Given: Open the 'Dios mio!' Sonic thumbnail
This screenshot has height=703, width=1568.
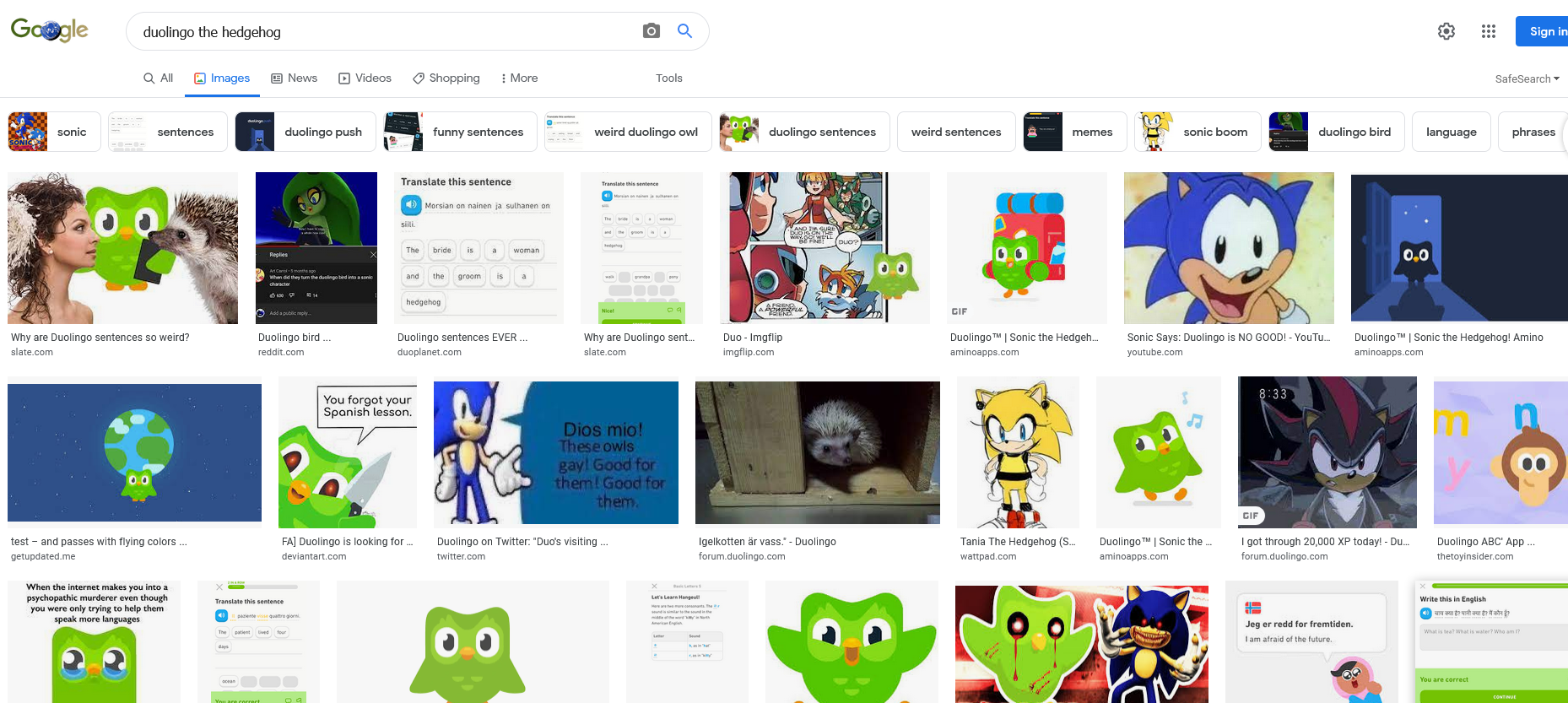Looking at the screenshot, I should 556,452.
